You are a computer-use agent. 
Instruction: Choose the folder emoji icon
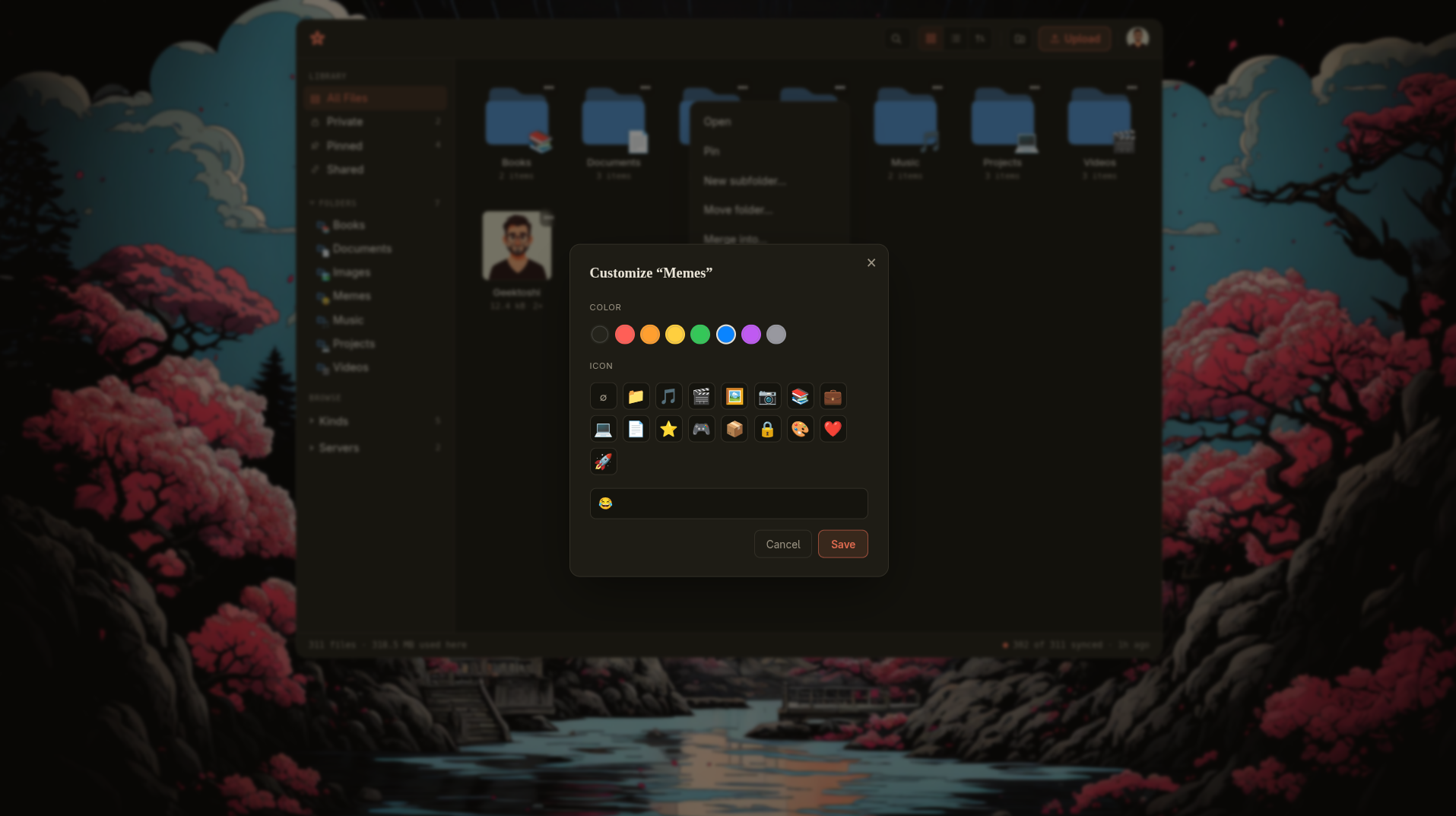tap(636, 396)
